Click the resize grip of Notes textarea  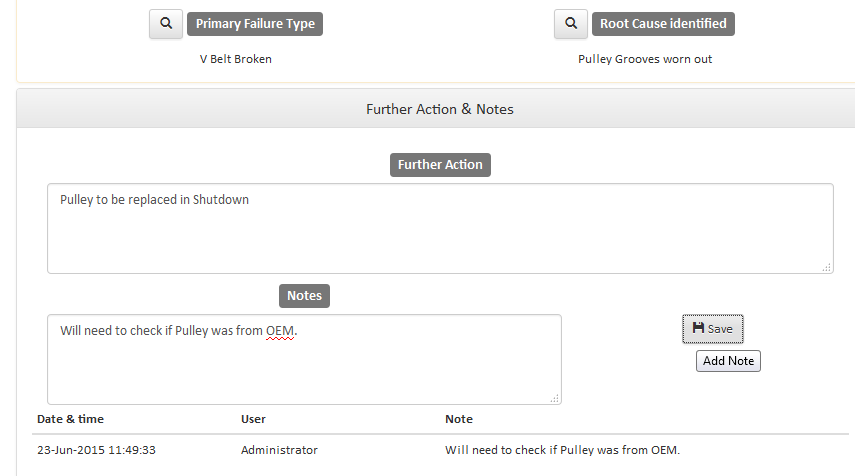pyautogui.click(x=555, y=398)
